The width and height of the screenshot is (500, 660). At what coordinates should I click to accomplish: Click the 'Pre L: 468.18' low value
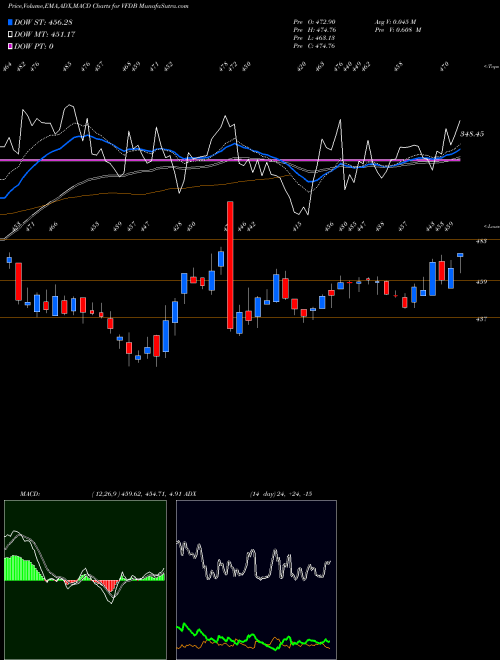314,38
